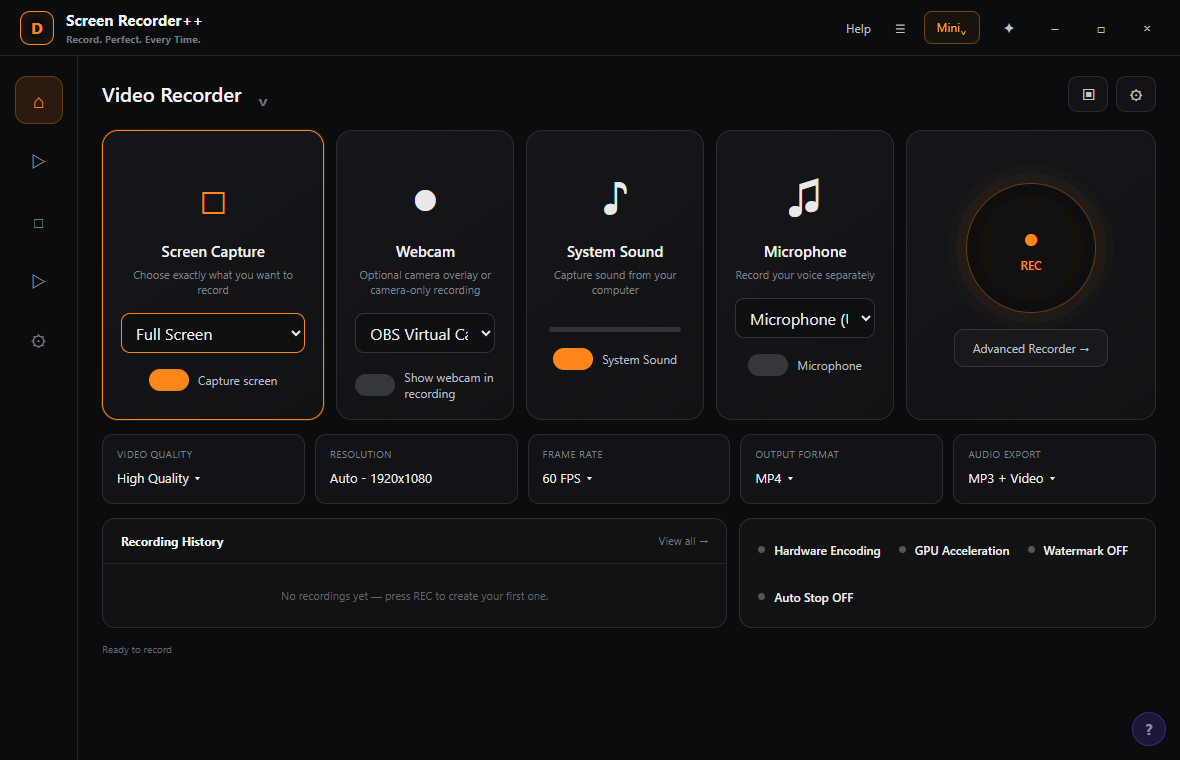This screenshot has width=1180, height=760.
Task: Enable Show webcam in recording switch
Action: pyautogui.click(x=375, y=385)
